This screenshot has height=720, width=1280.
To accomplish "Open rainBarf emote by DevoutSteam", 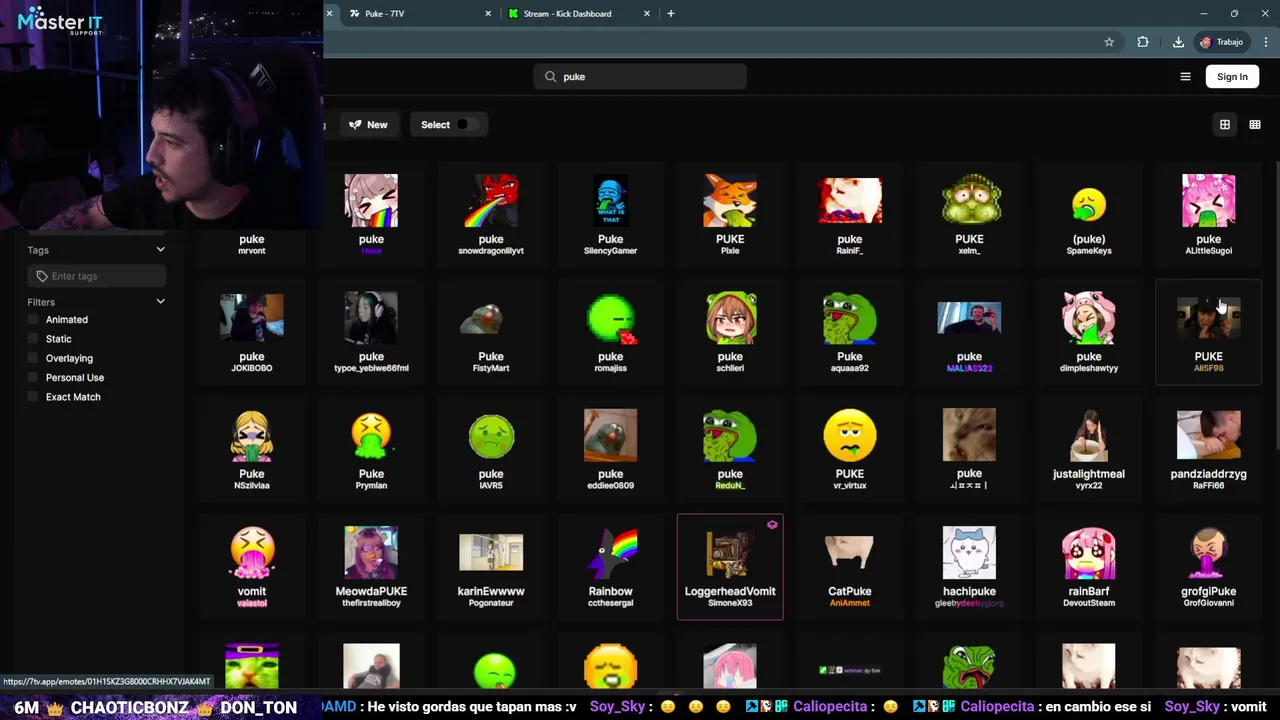I will [x=1089, y=567].
